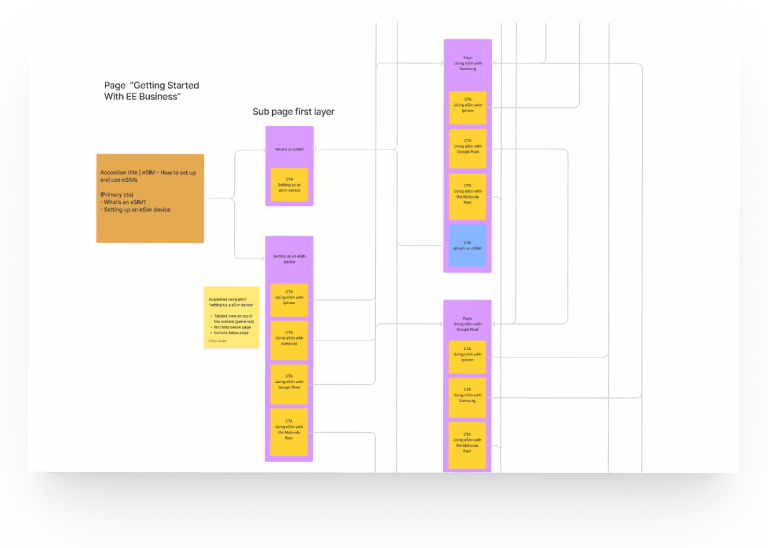Click the "Page Using eSIM with Google Pixel" header
The width and height of the screenshot is (768, 548).
tap(467, 322)
